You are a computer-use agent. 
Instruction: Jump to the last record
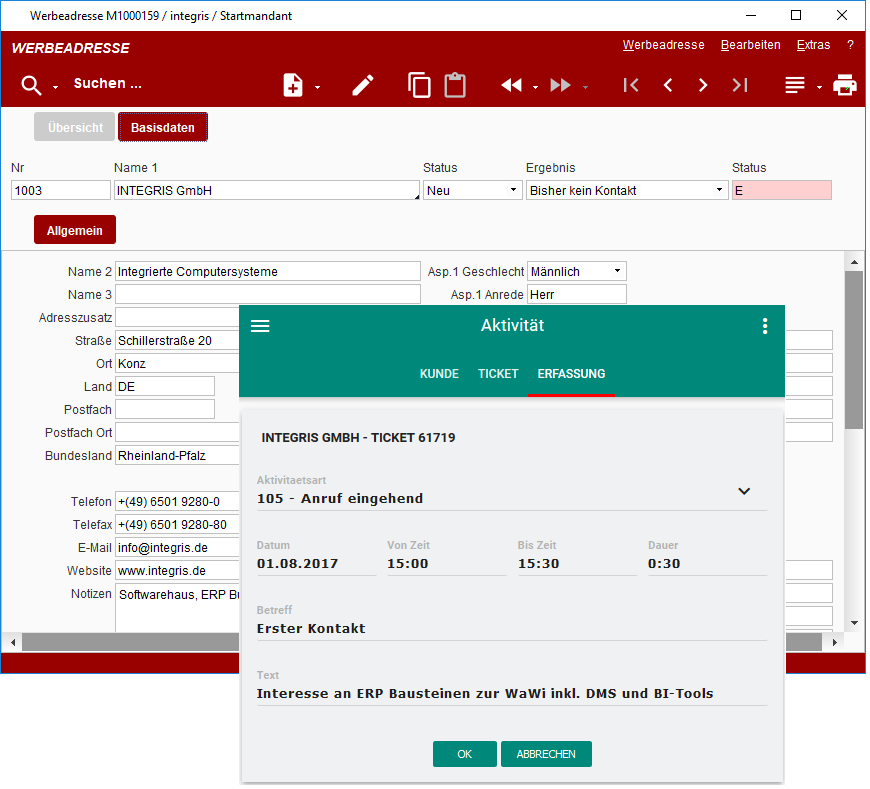click(740, 85)
